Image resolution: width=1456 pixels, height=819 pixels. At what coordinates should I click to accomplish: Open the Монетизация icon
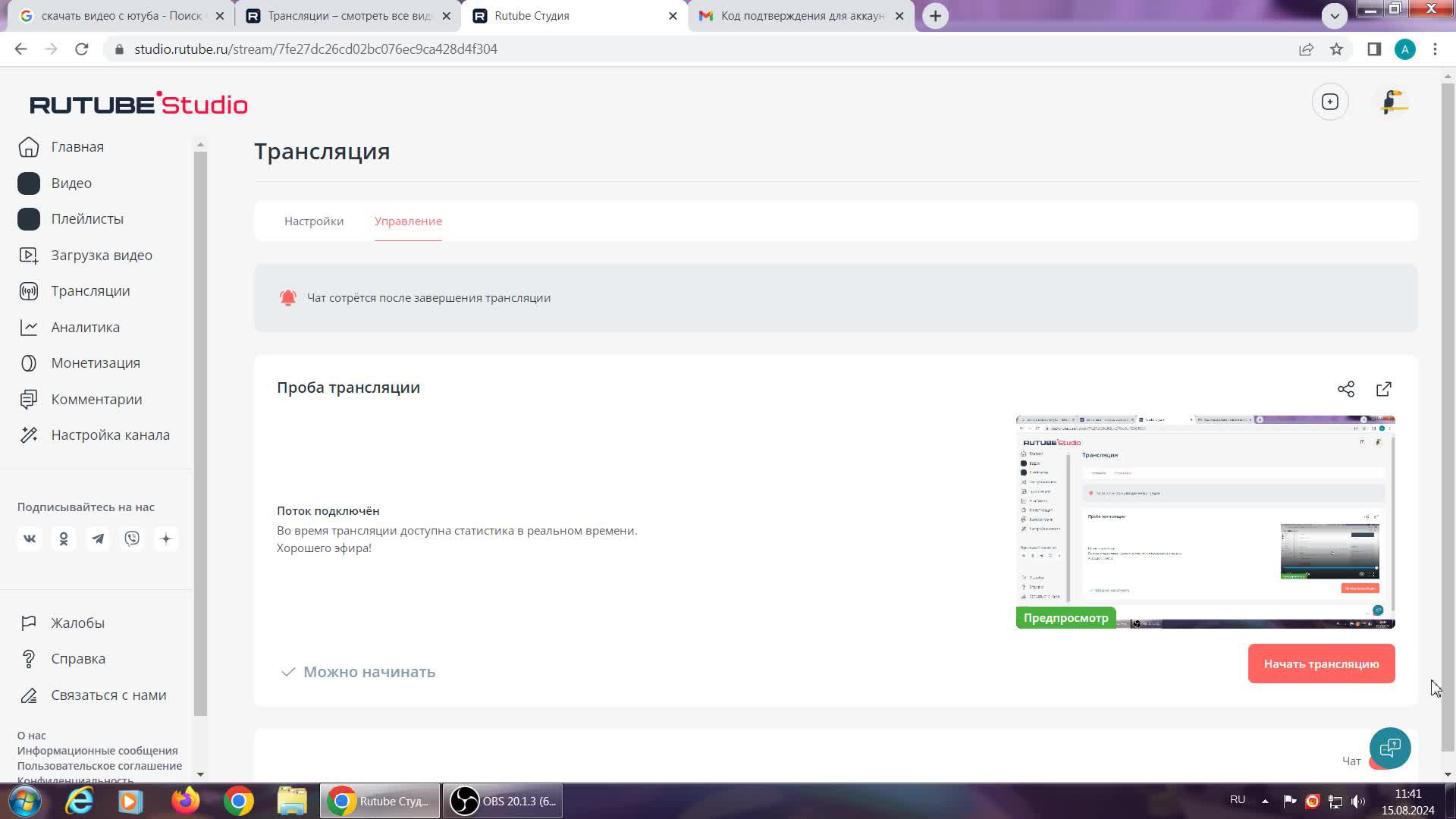[x=29, y=363]
